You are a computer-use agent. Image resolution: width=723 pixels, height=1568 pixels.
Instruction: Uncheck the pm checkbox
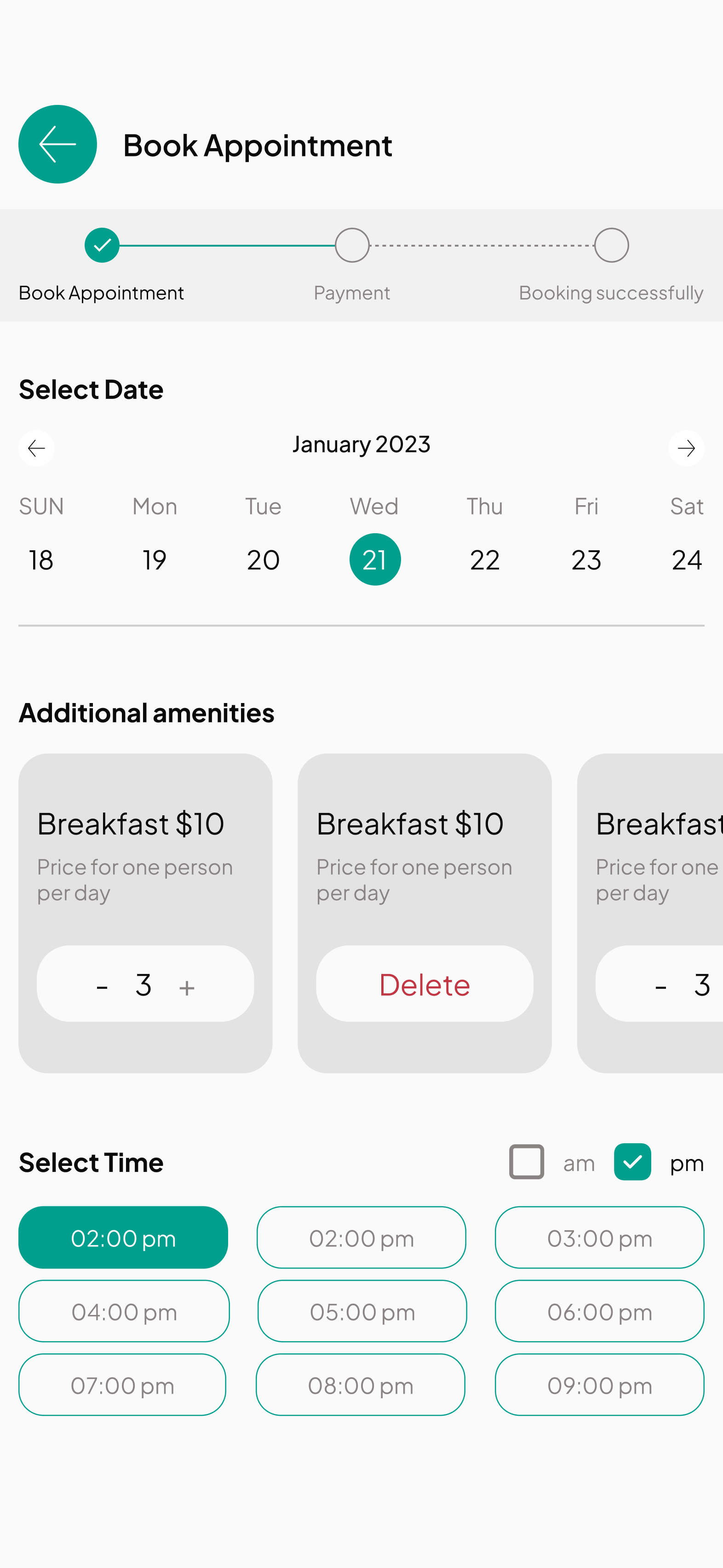[x=632, y=1161]
